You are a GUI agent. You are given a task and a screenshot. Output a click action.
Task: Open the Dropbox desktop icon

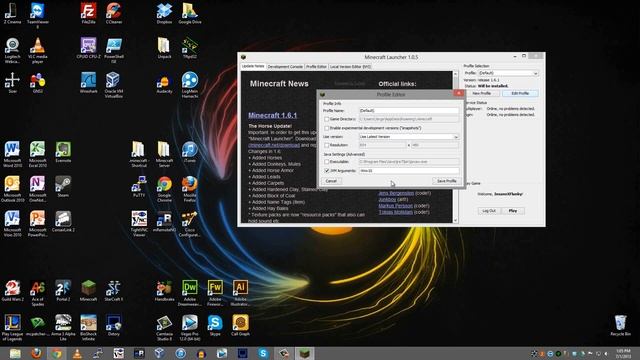click(164, 13)
